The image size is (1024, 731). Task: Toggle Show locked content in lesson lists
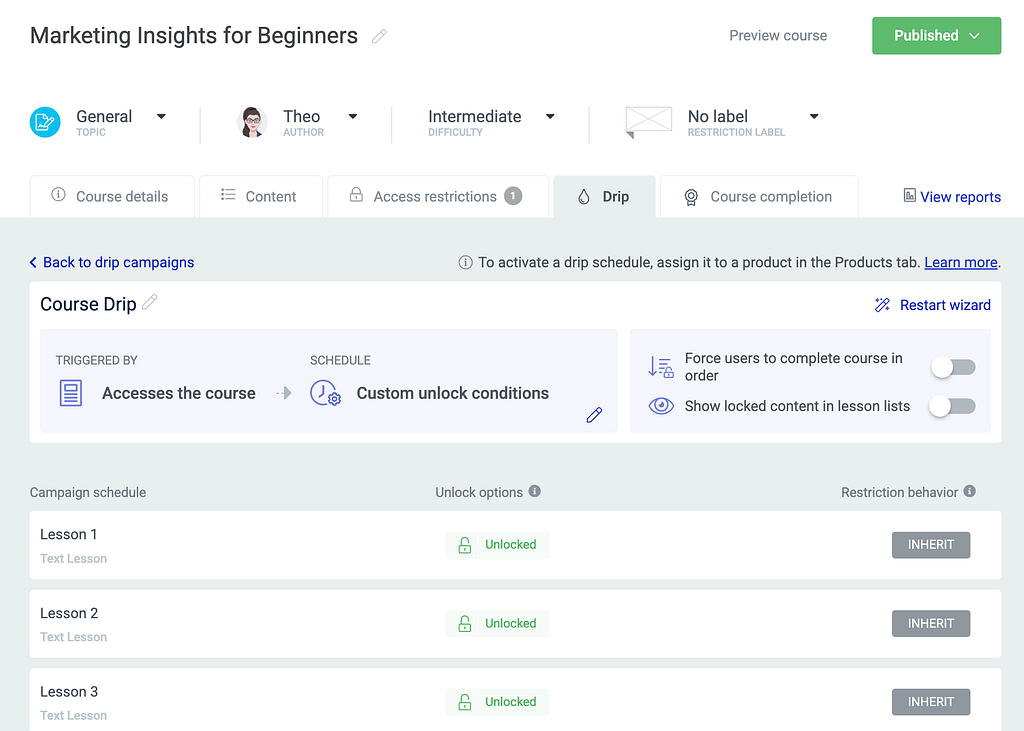click(952, 406)
